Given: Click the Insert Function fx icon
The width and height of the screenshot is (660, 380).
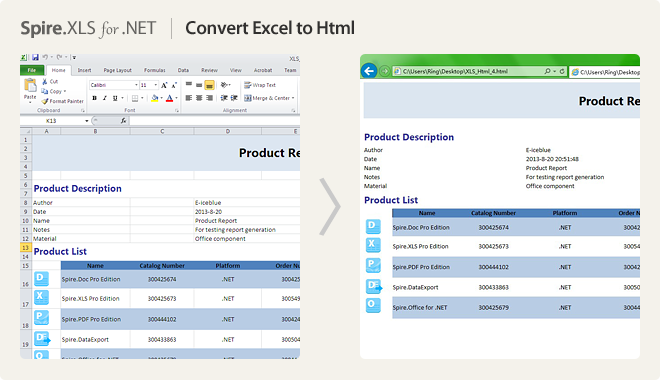Looking at the screenshot, I should [x=123, y=121].
